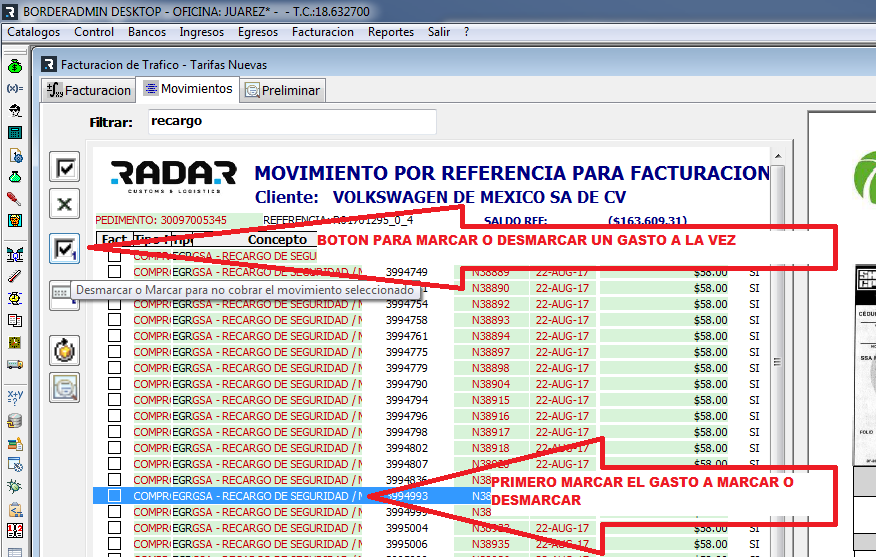The width and height of the screenshot is (876, 557).
Task: Toggle checkbox for movement row 3994758
Action: tap(115, 320)
